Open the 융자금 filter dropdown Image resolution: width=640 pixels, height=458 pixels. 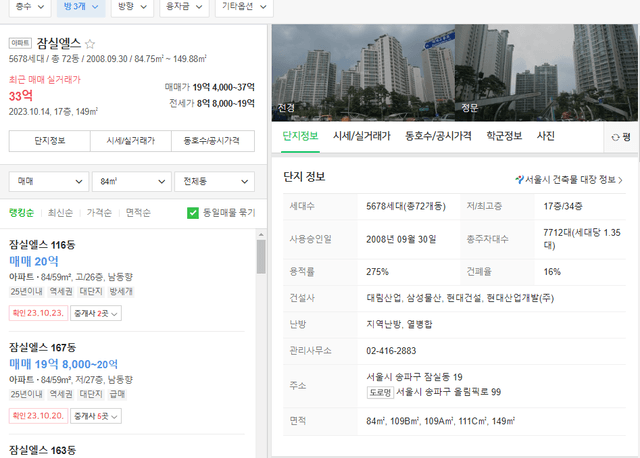coord(184,7)
